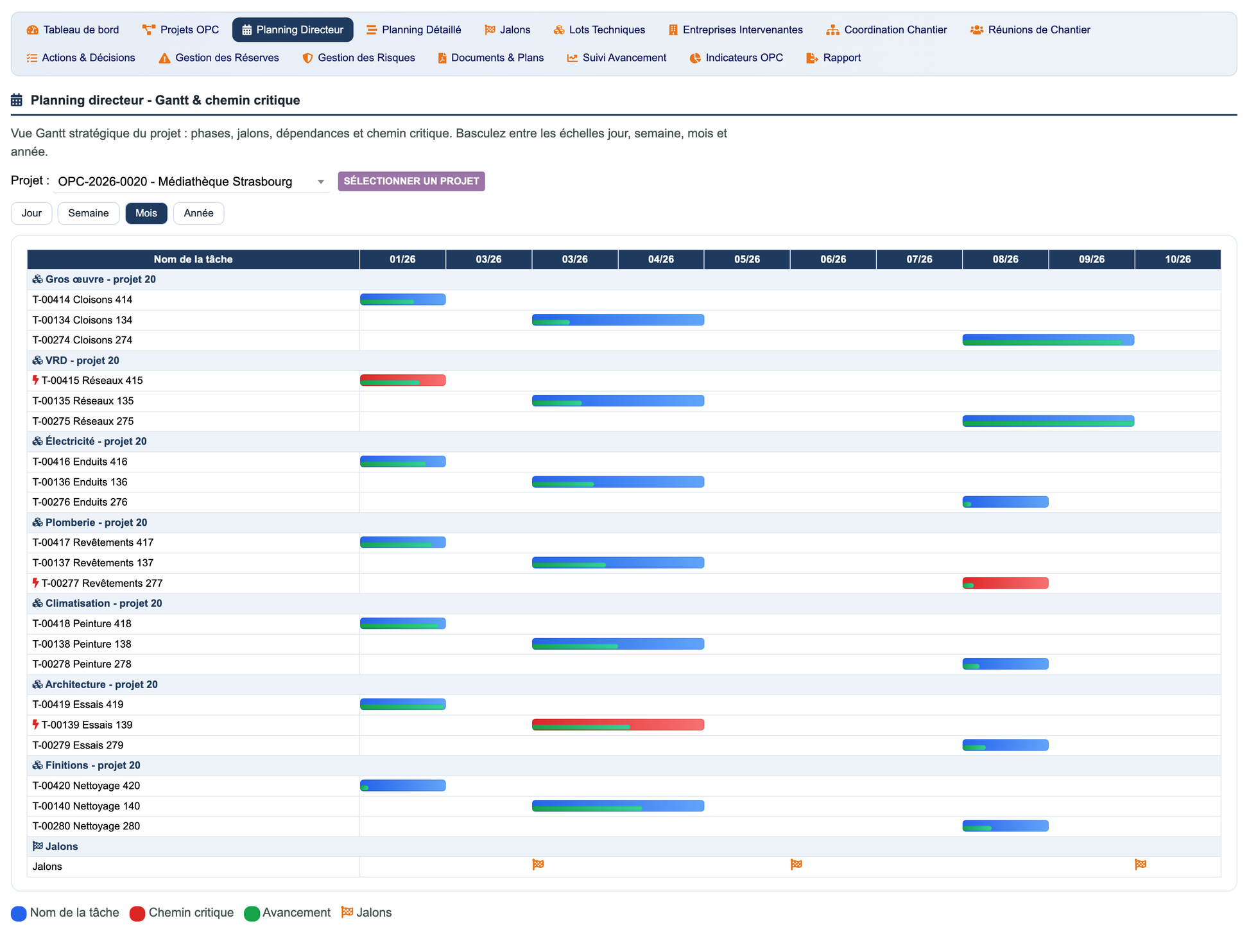Viewport: 1249px width, 952px height.
Task: Click the Rapport export icon
Action: 812,58
